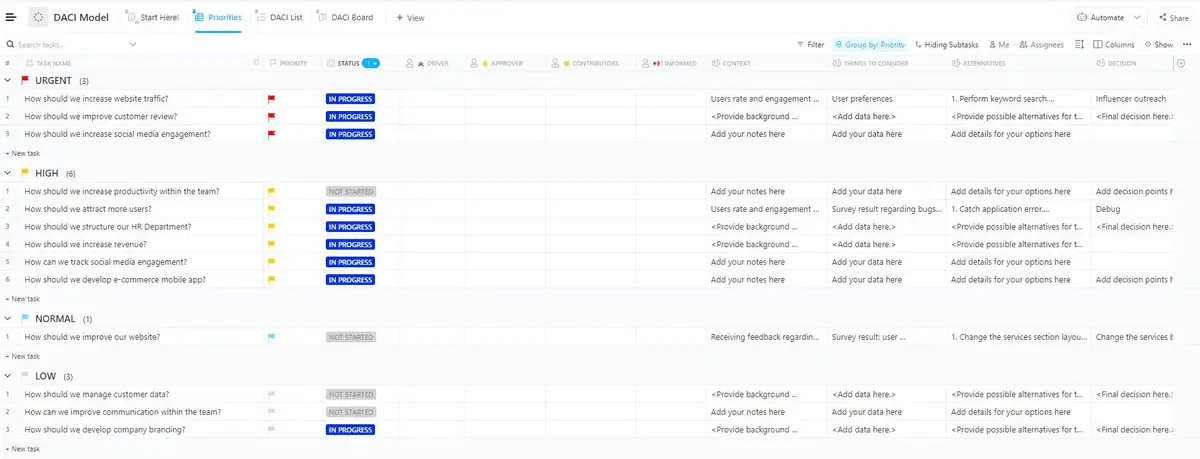Open the Columns settings
Image resolution: width=1200 pixels, height=459 pixels.
click(x=1114, y=45)
